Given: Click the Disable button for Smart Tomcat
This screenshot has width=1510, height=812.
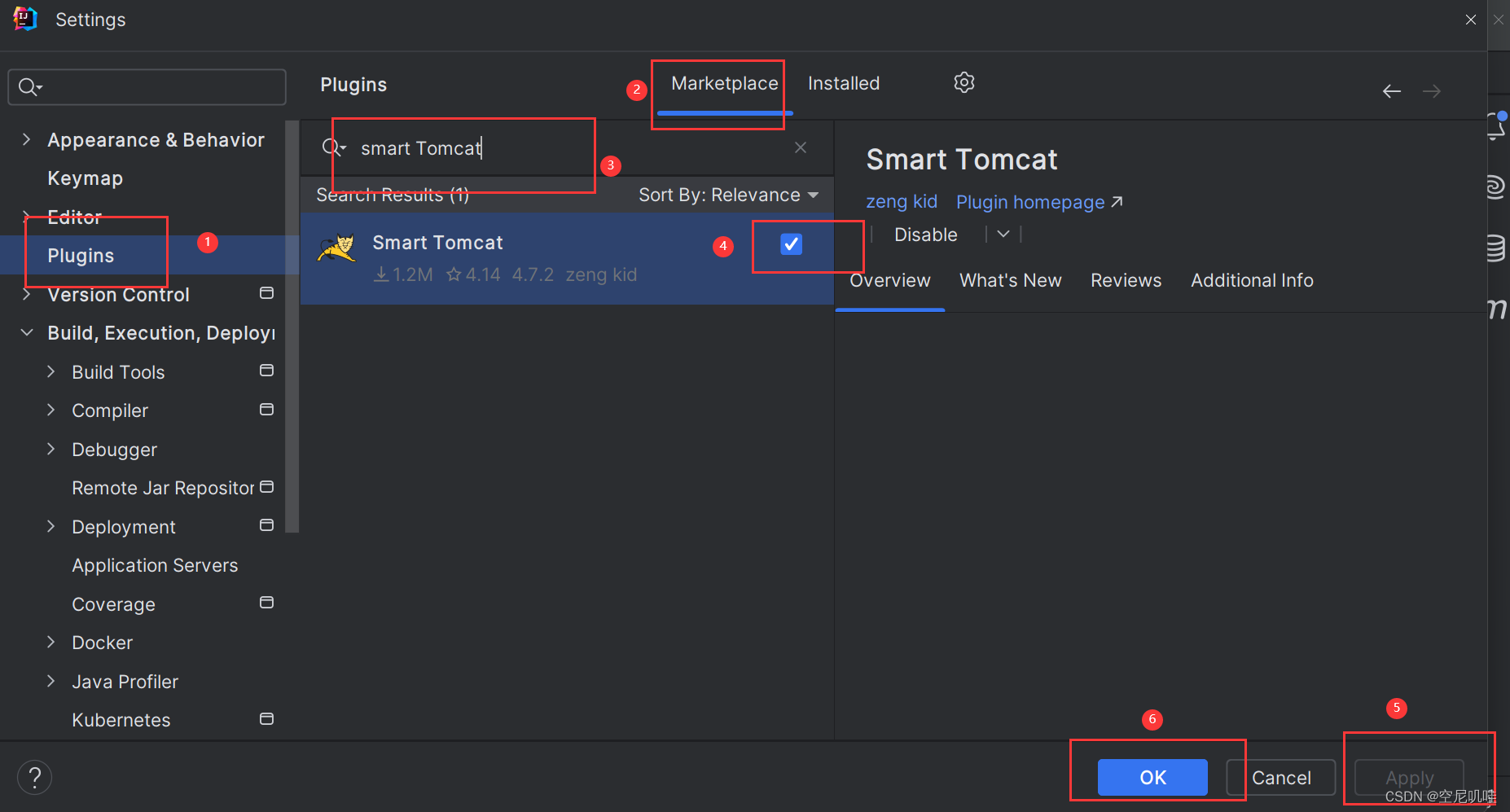Looking at the screenshot, I should click(925, 235).
